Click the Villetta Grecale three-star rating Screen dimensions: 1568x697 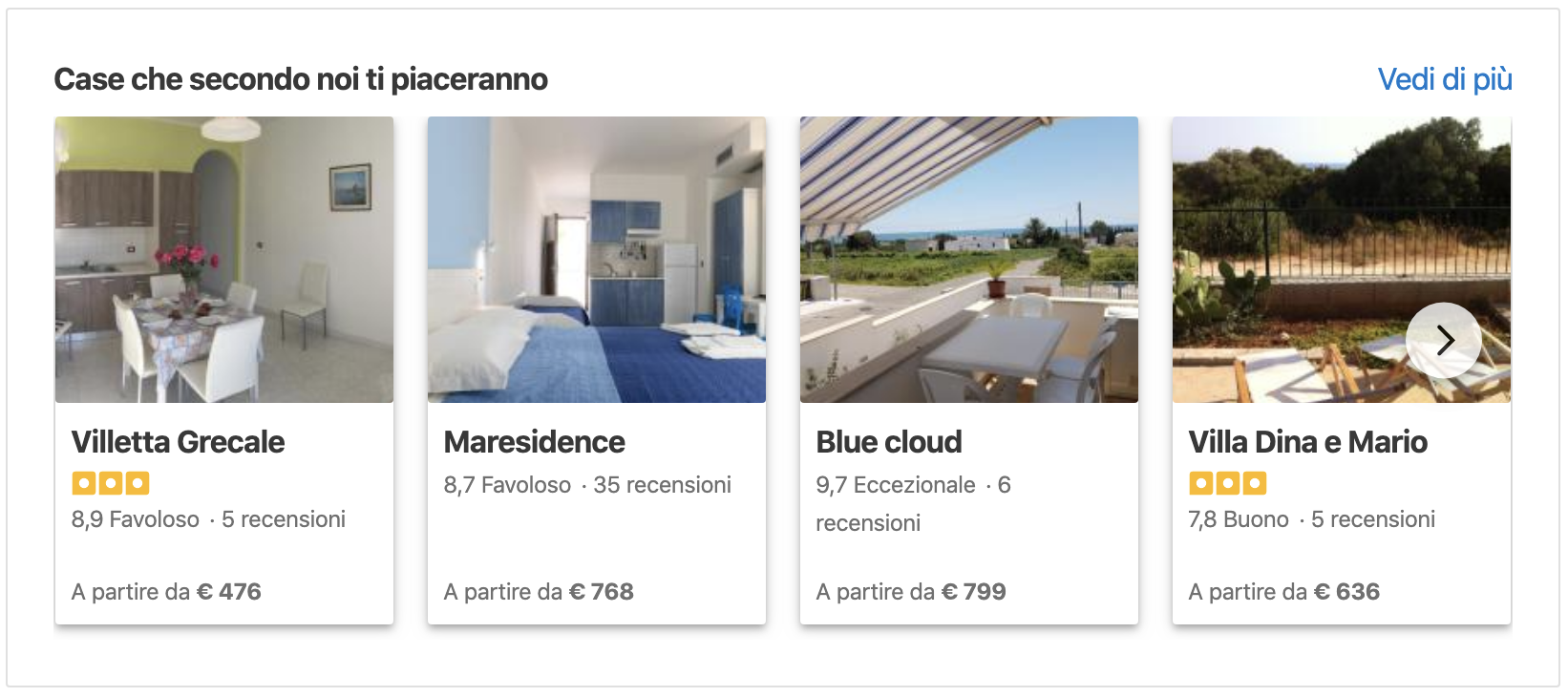(111, 483)
